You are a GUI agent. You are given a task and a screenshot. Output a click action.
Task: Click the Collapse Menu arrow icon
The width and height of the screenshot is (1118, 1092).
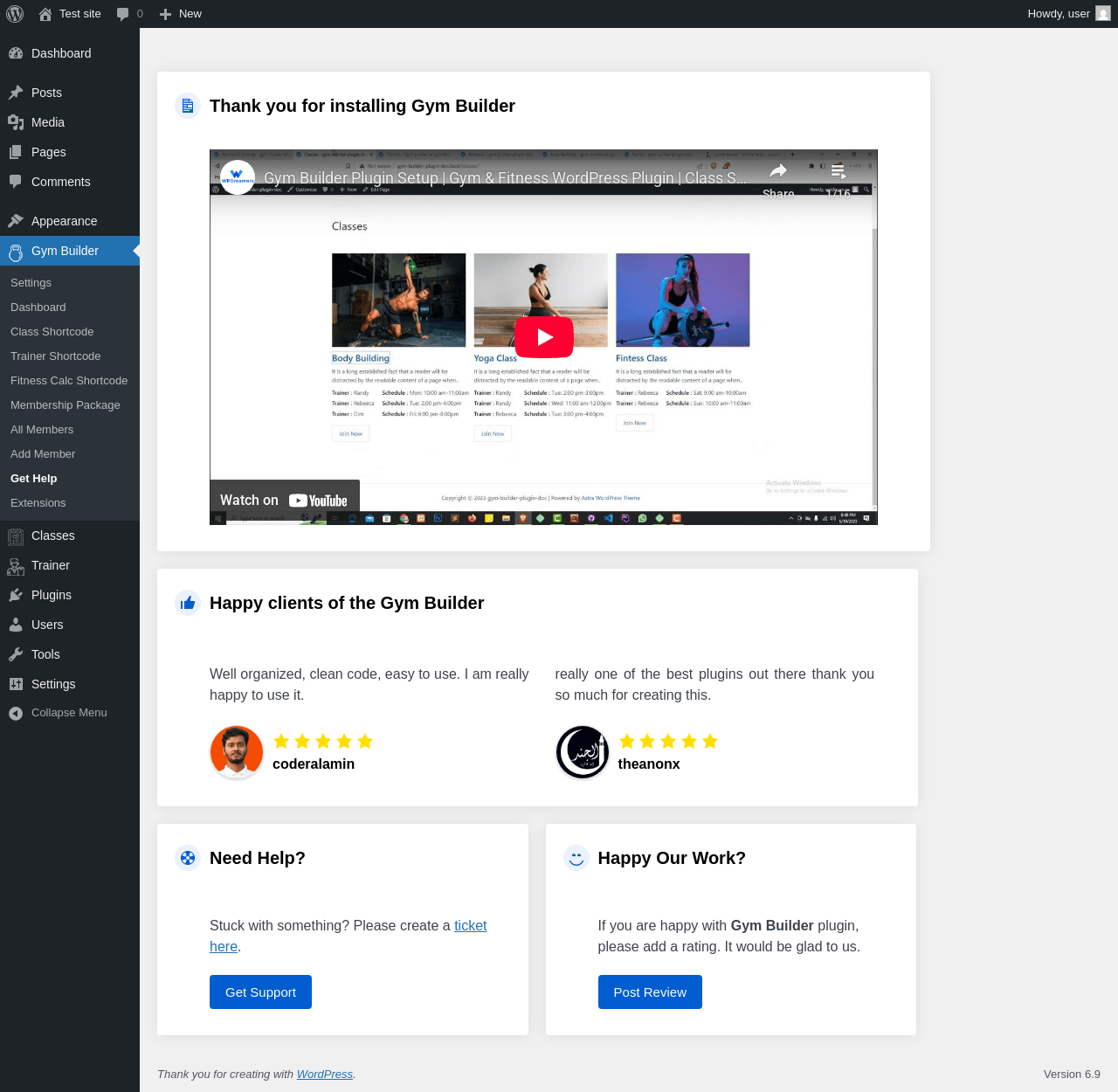(16, 714)
